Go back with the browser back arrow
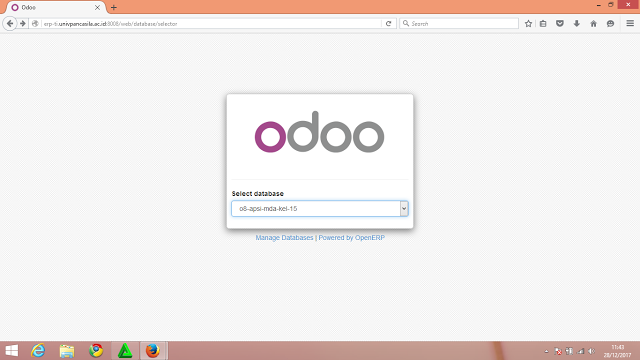 10,24
